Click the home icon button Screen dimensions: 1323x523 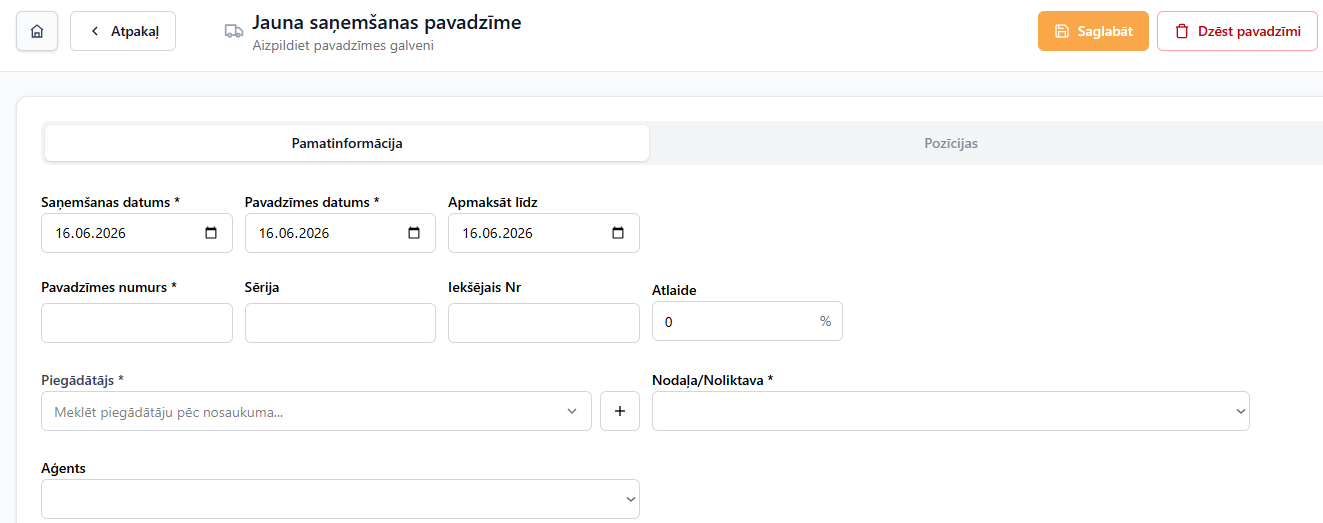pos(37,31)
